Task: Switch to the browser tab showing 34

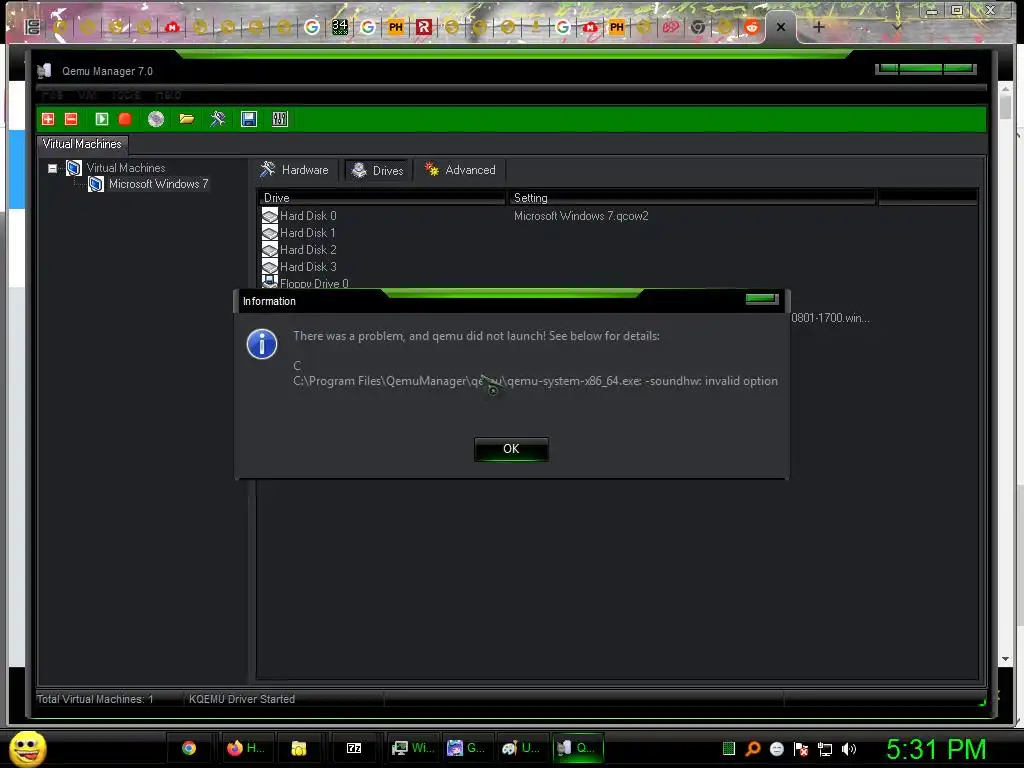Action: [340, 27]
